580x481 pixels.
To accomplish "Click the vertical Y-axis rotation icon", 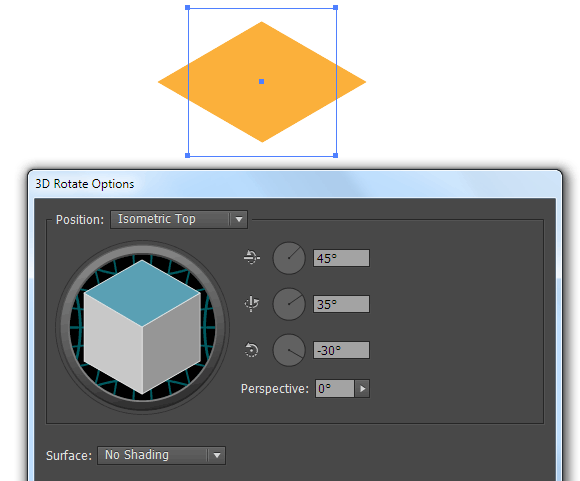I will coord(252,303).
